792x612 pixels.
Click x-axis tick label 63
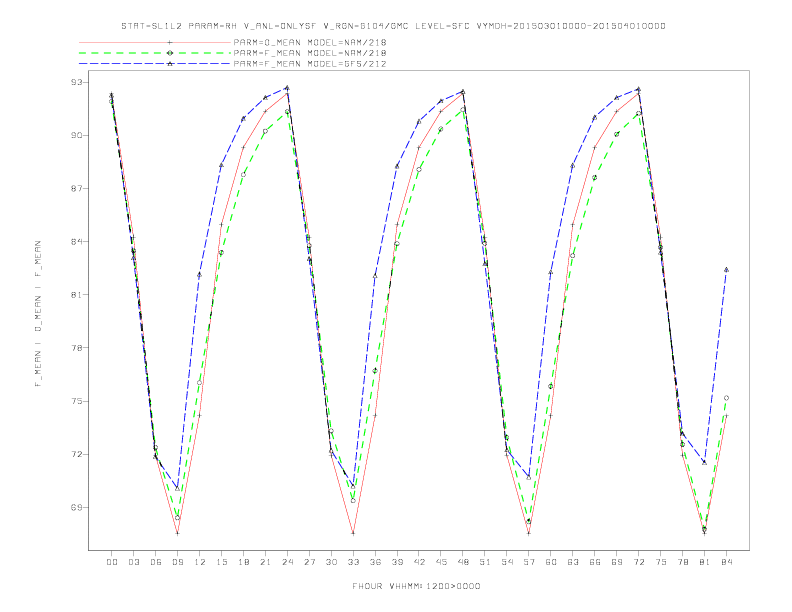573,562
